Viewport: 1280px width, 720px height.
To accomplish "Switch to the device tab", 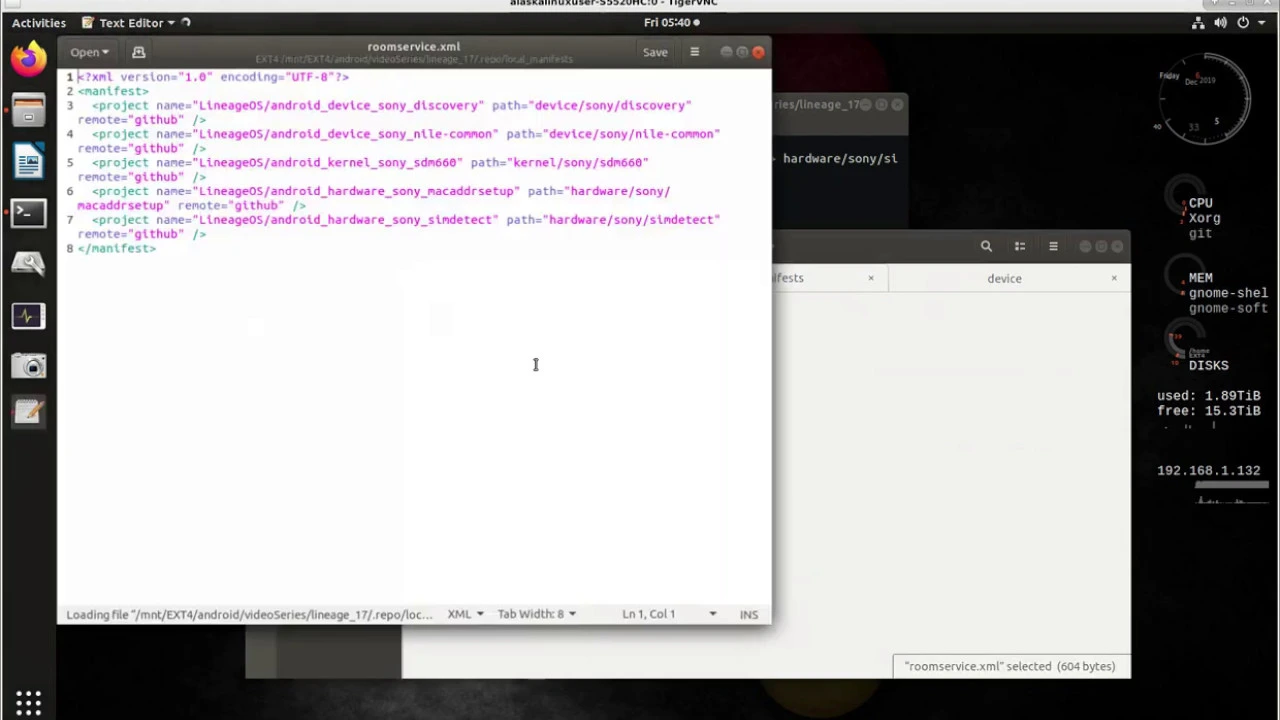I will tap(1004, 278).
